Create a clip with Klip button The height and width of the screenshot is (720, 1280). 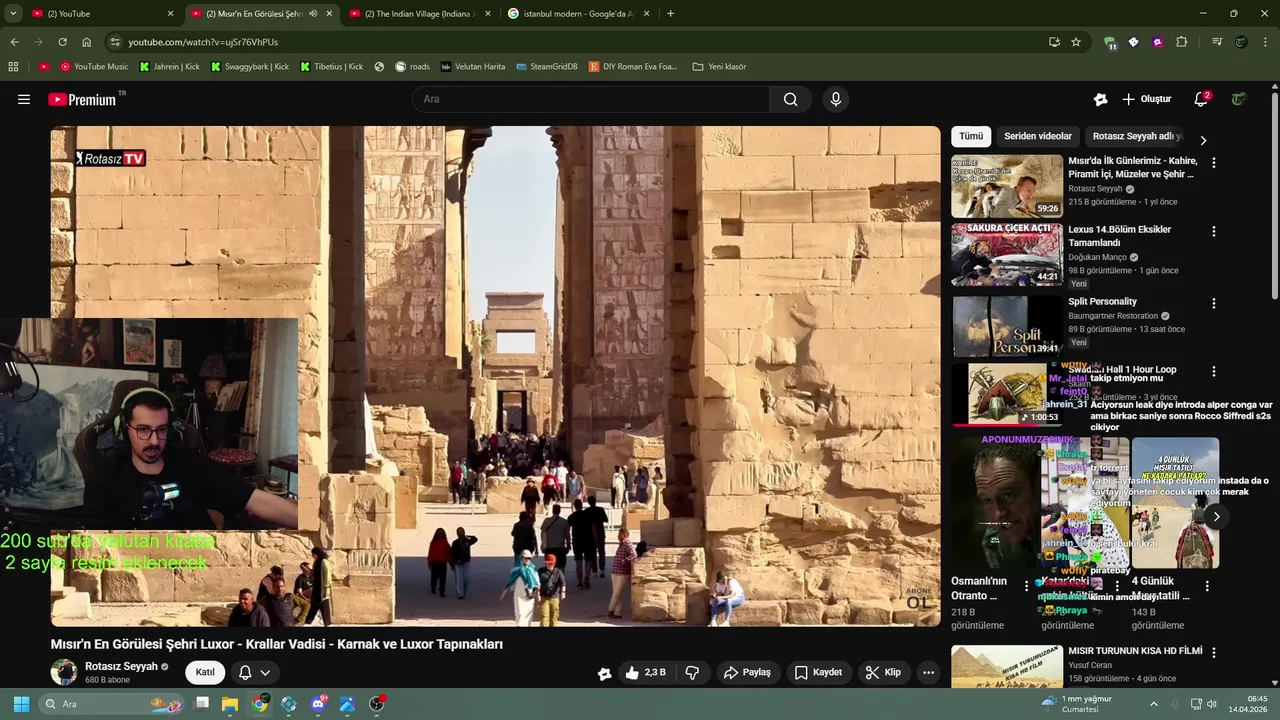tap(883, 672)
